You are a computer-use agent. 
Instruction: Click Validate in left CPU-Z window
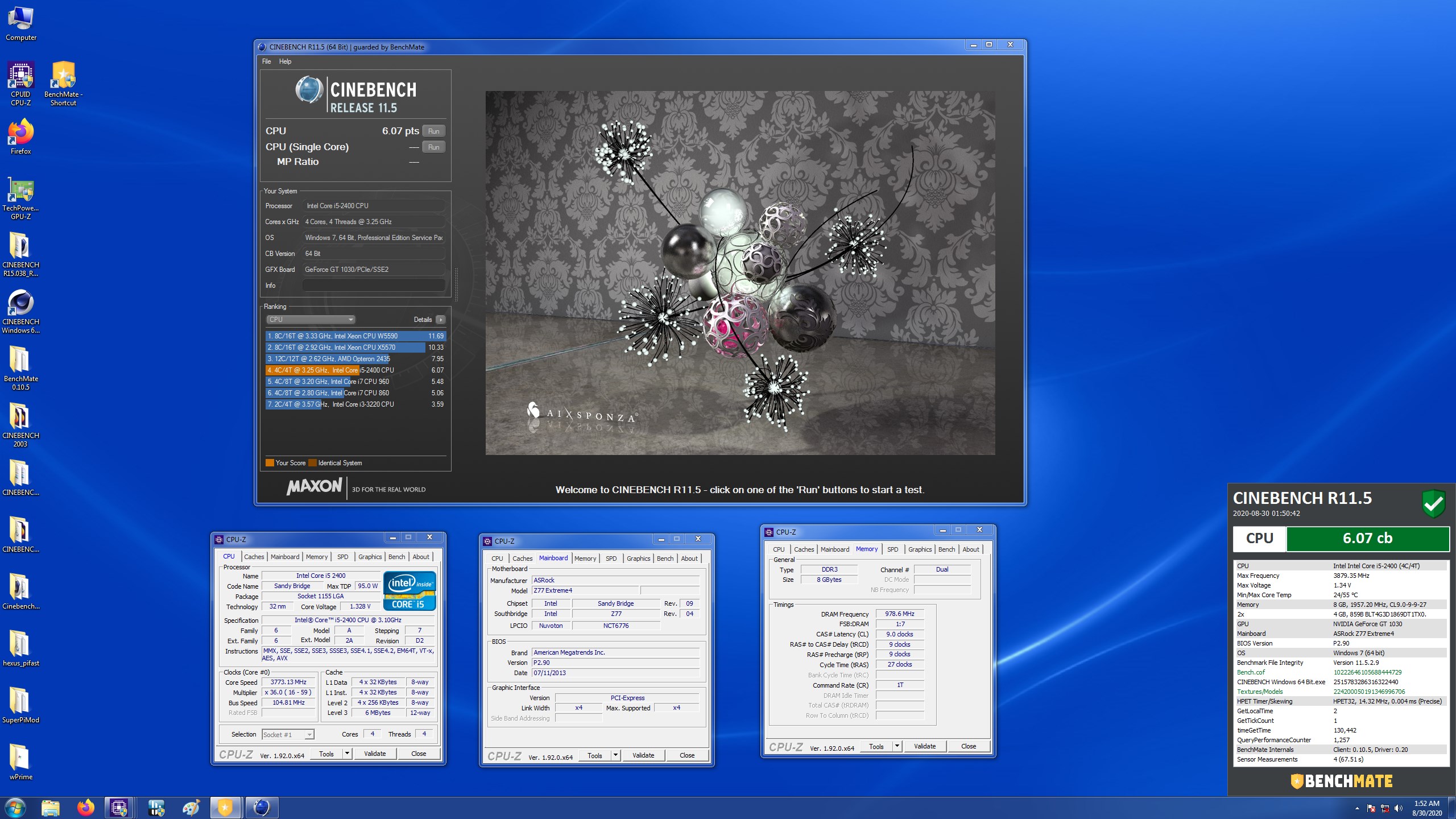(375, 754)
